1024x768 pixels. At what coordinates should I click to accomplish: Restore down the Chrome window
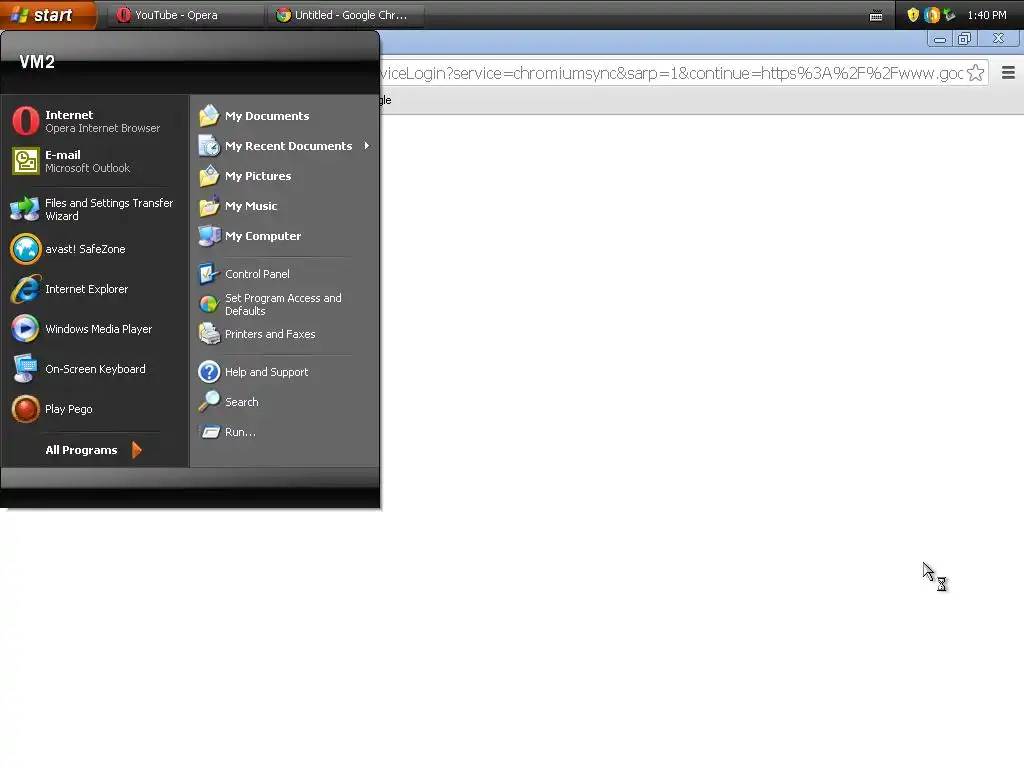click(x=965, y=39)
